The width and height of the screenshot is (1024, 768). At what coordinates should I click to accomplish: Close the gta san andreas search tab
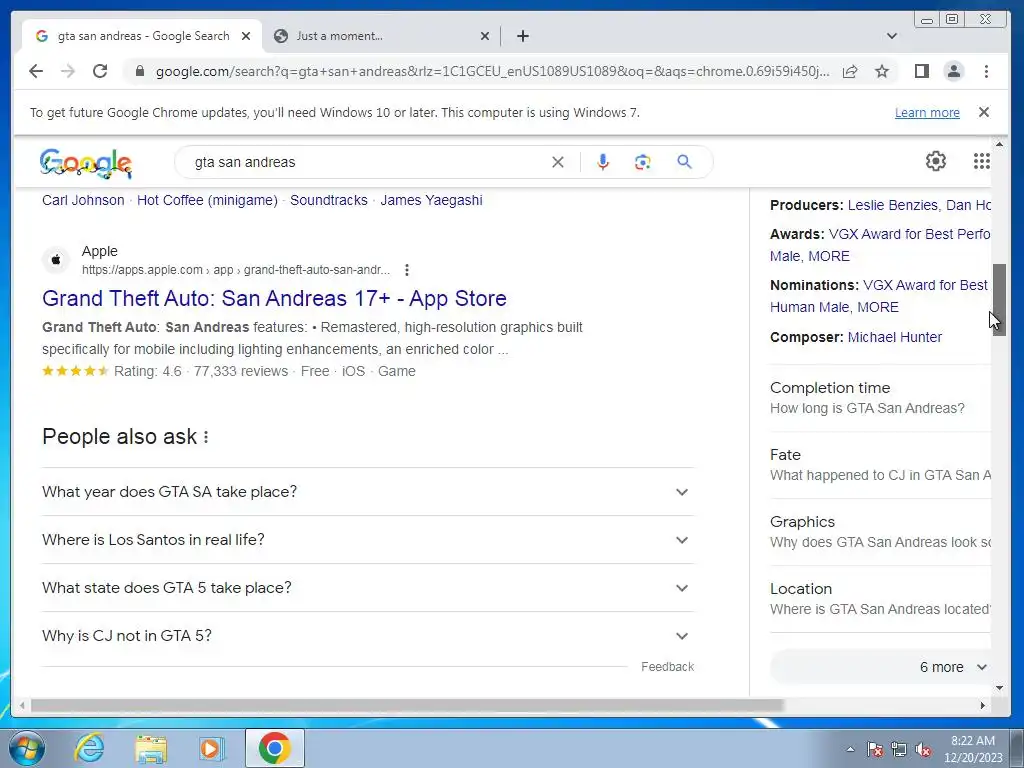[x=246, y=36]
